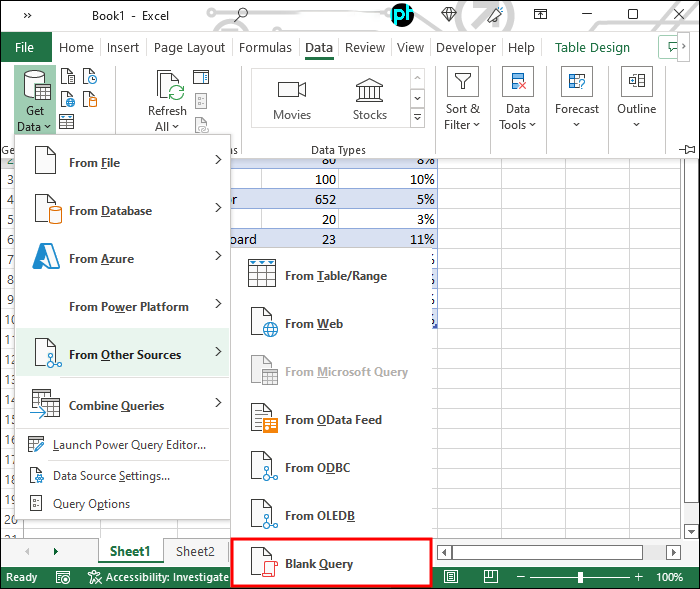Switch to the Sheet2 worksheet tab

tap(195, 551)
